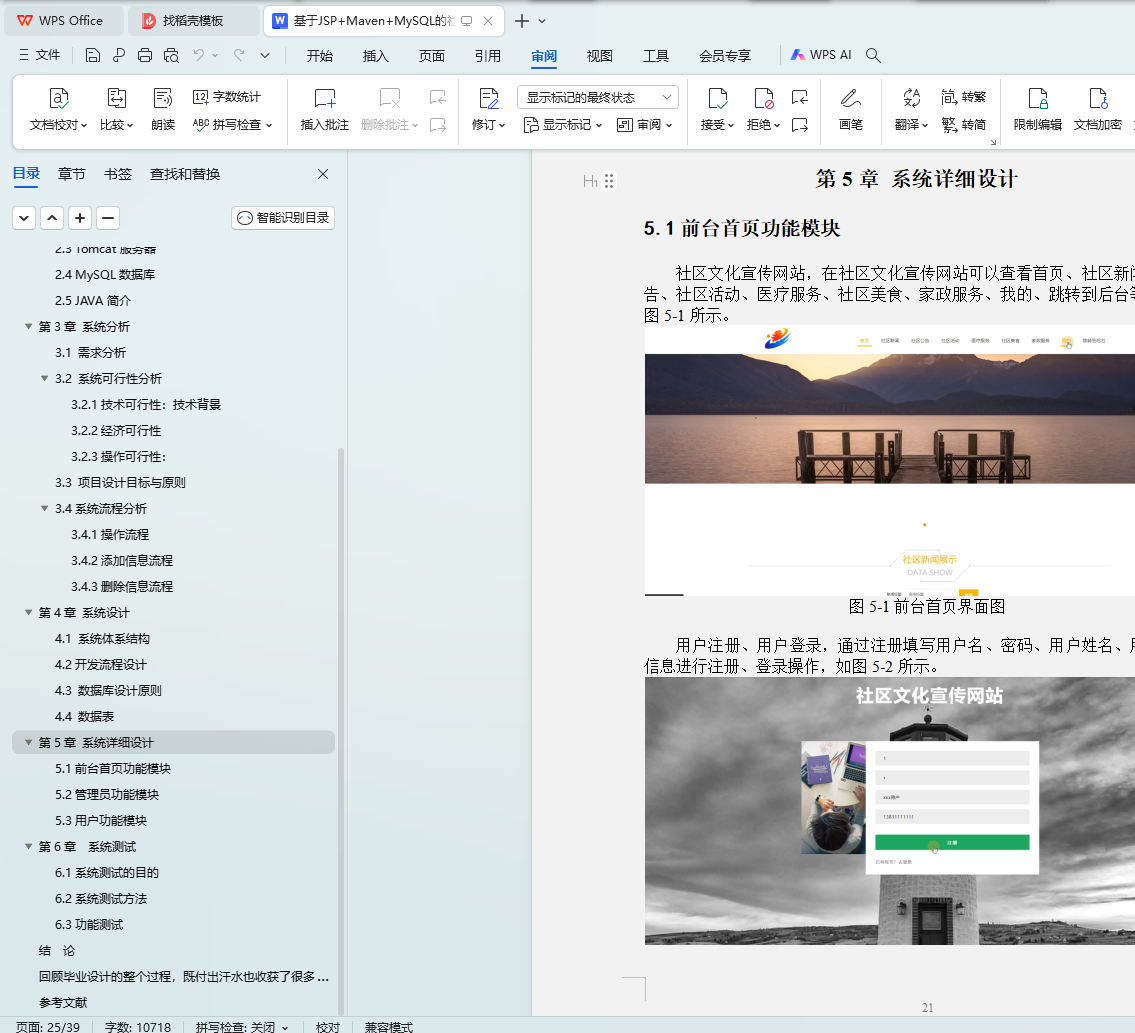Open 比较 compare documents tool

point(116,109)
